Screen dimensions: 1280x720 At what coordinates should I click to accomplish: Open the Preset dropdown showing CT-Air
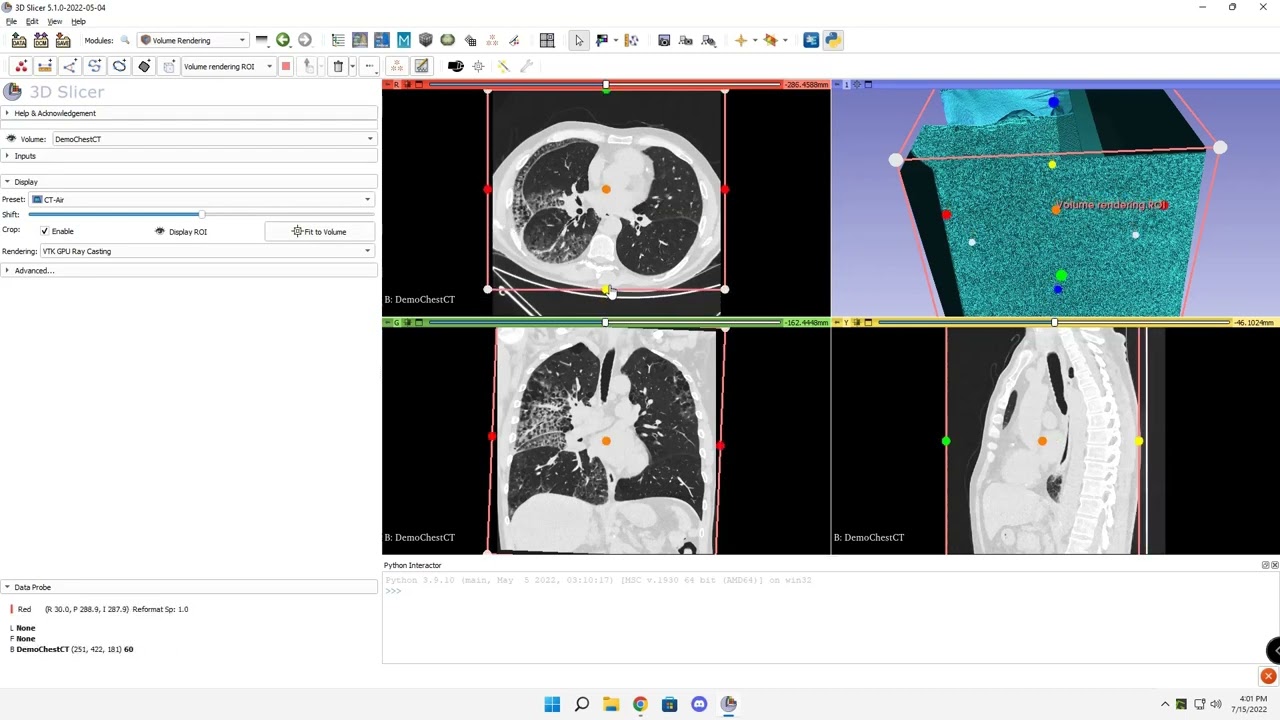point(201,199)
